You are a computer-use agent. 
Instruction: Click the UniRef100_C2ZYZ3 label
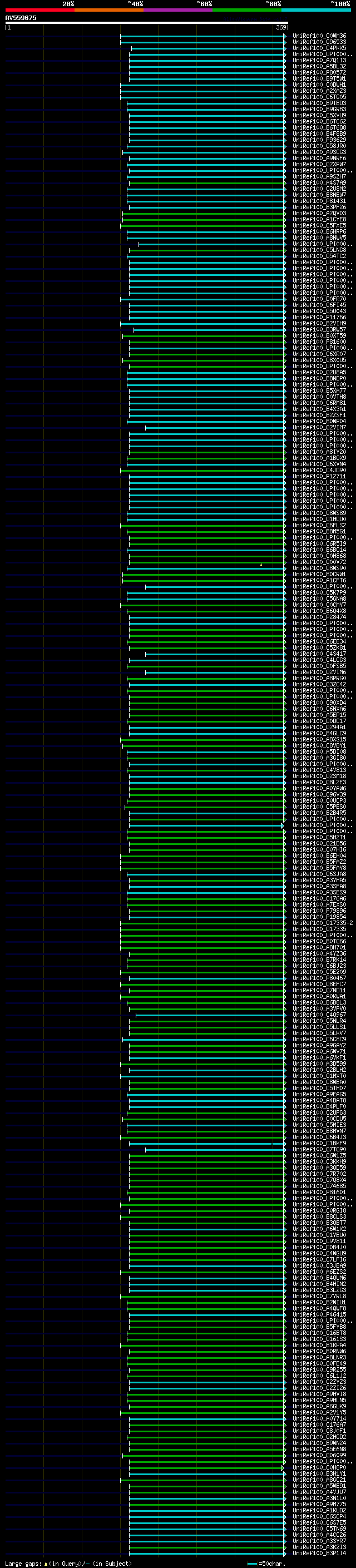pos(319,1382)
